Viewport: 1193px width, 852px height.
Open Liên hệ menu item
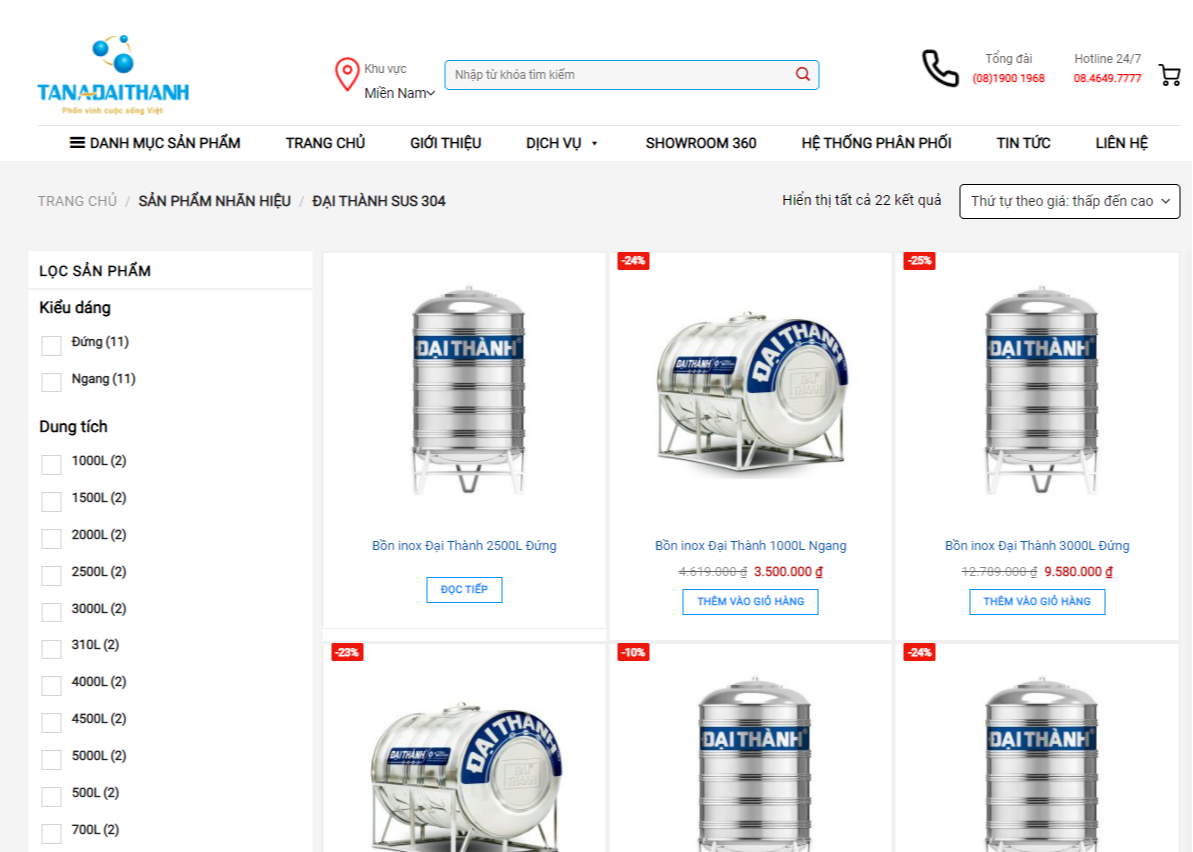tap(1121, 143)
